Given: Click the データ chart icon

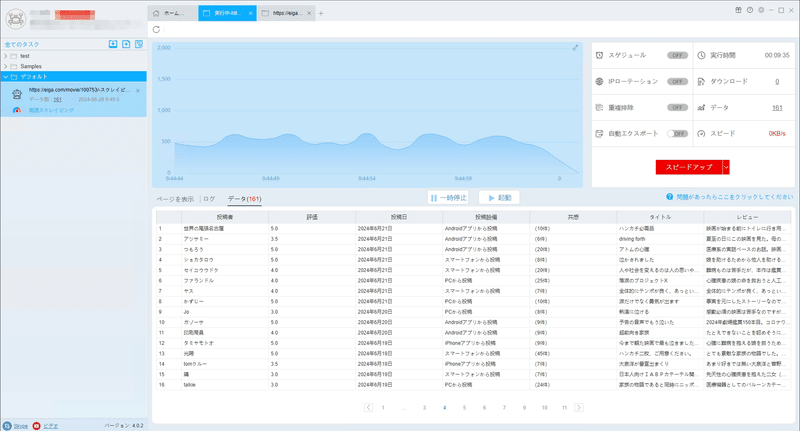Looking at the screenshot, I should click(702, 108).
